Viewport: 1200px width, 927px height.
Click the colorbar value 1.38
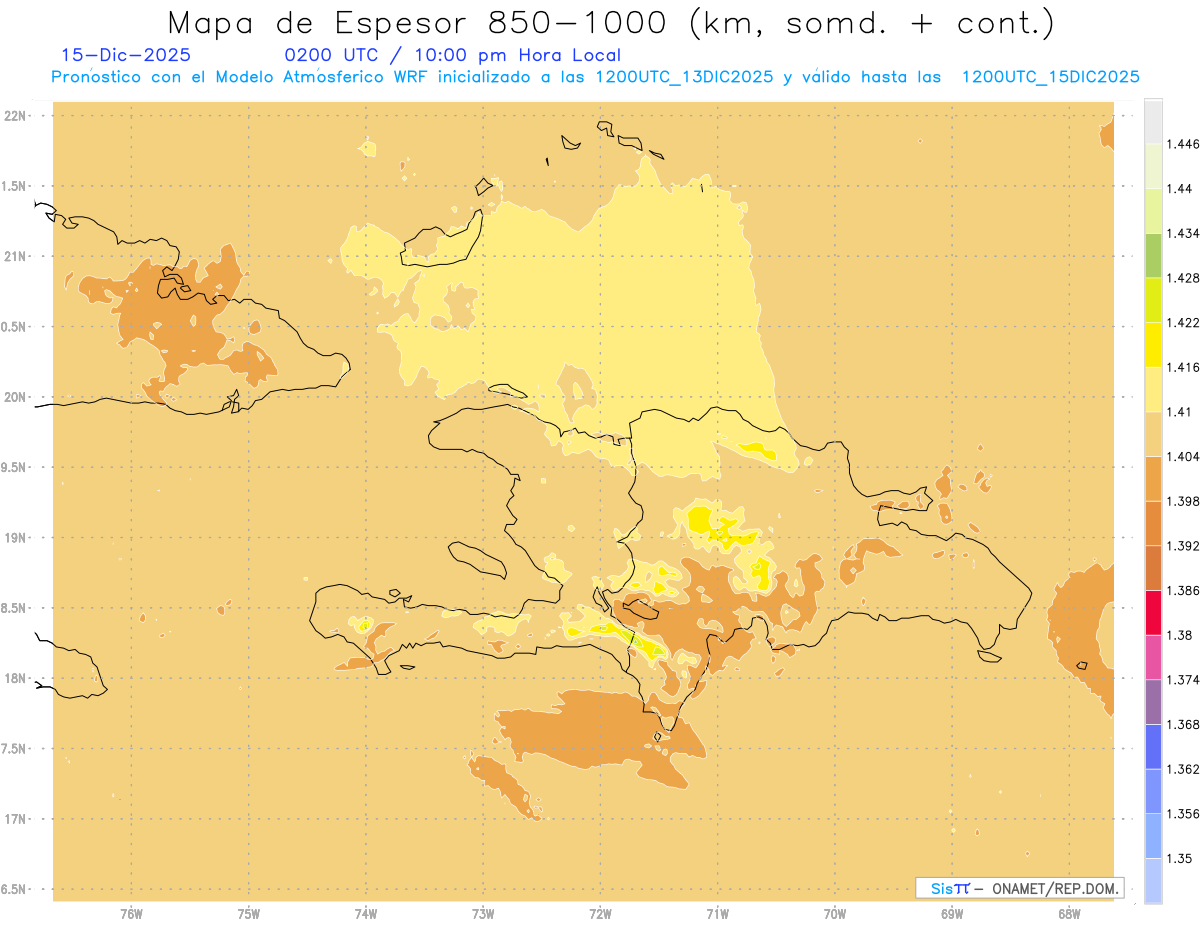point(1180,635)
